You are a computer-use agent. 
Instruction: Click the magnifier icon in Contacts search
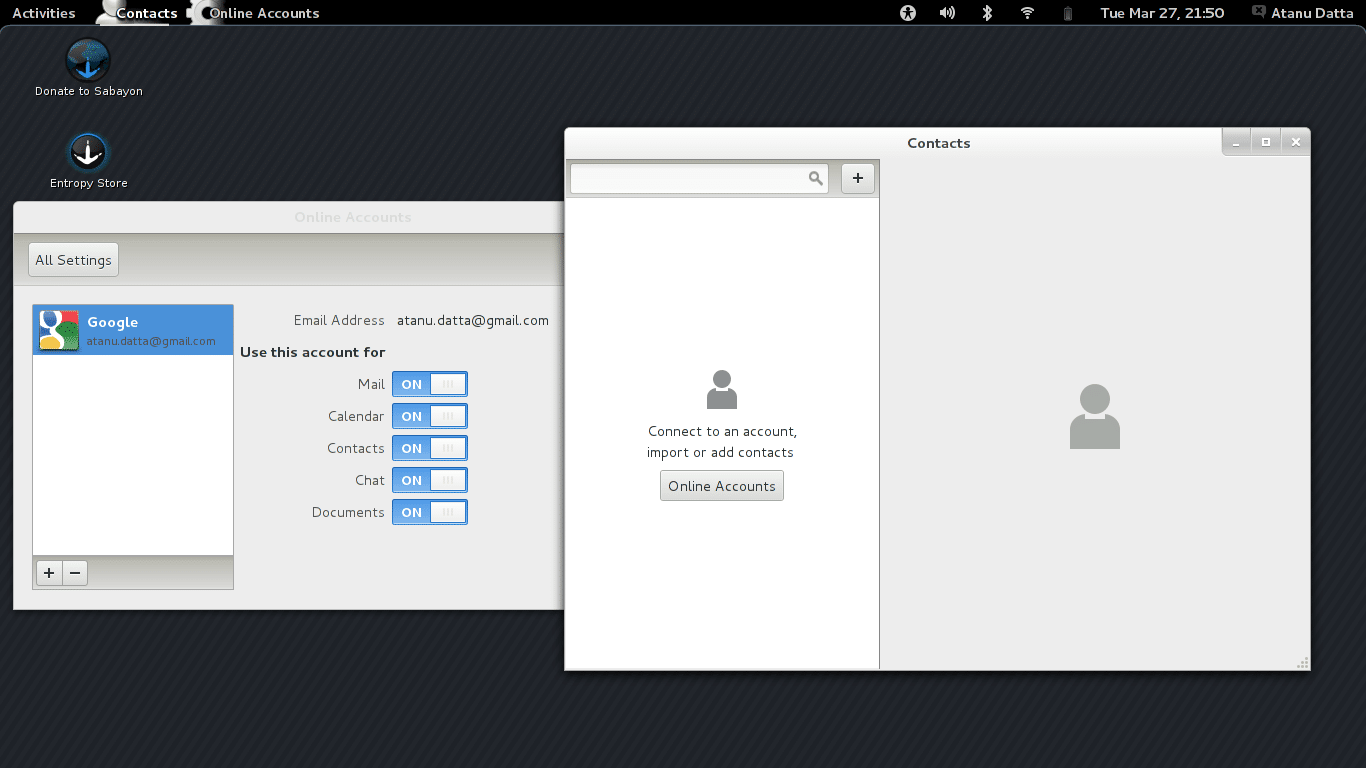[x=816, y=178]
